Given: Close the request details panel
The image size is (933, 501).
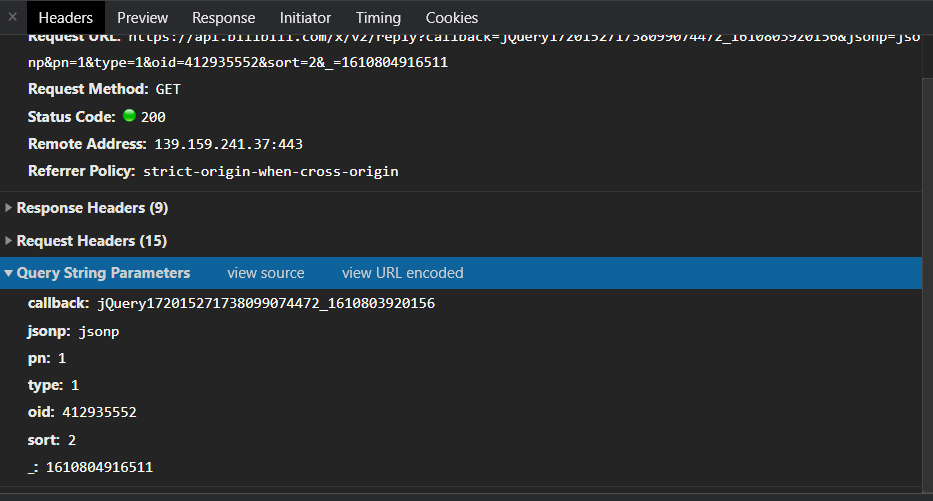Looking at the screenshot, I should [x=12, y=17].
